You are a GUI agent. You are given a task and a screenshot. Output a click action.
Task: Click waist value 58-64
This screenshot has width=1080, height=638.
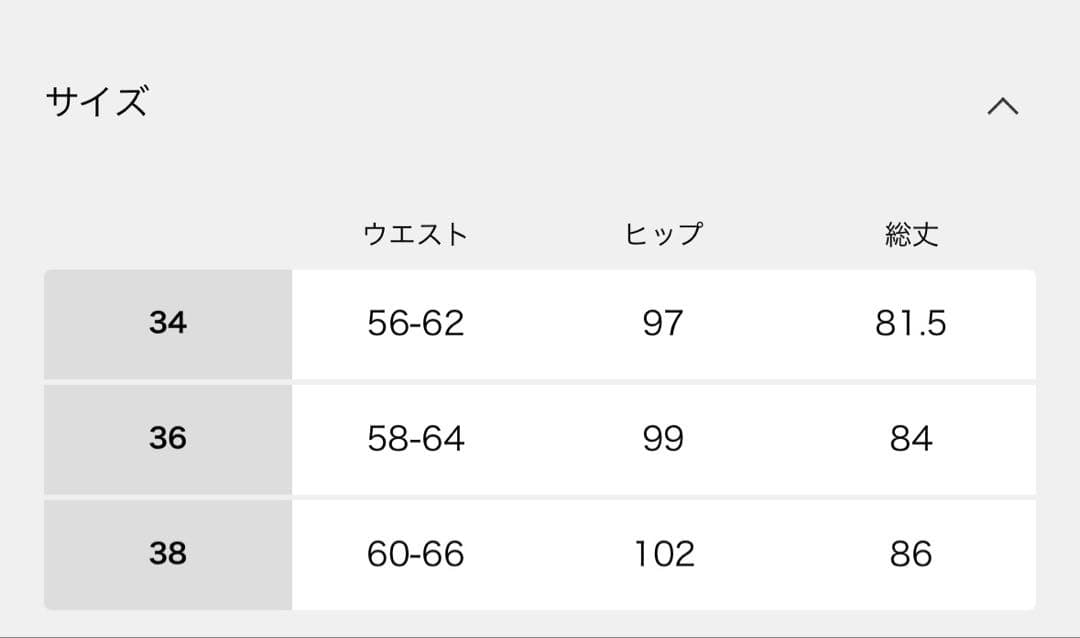pos(415,439)
